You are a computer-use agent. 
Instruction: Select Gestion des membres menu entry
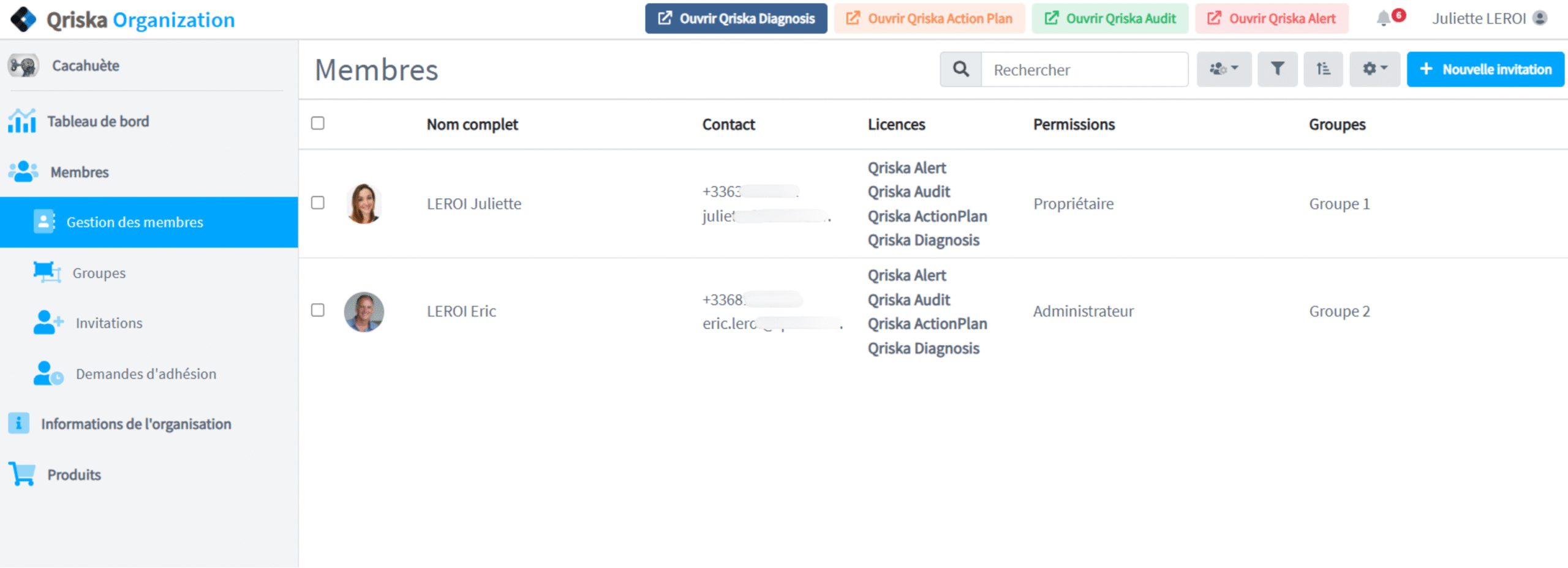coord(149,222)
